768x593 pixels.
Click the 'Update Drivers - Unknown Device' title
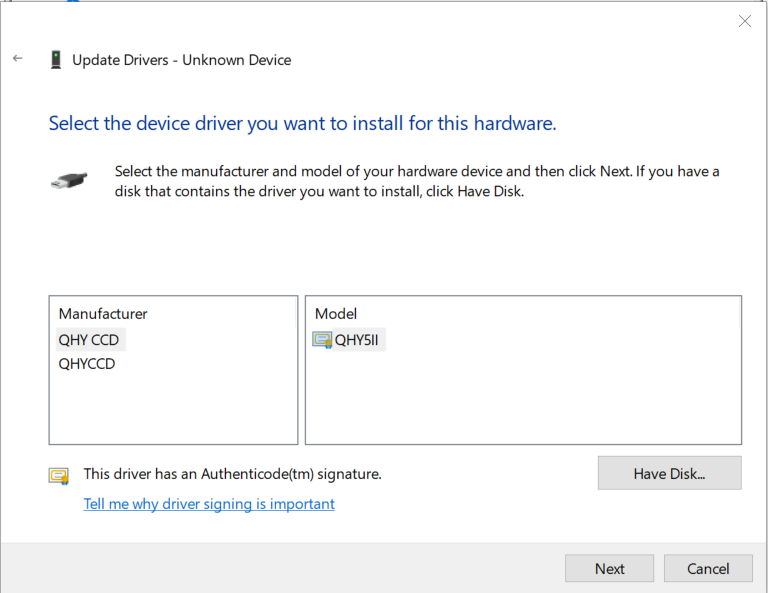click(182, 60)
